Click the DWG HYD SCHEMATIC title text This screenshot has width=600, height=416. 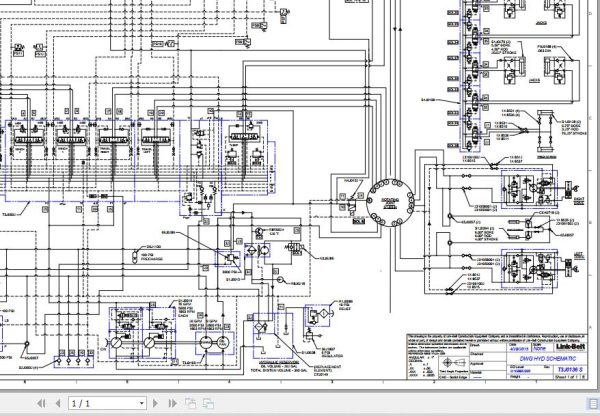[548, 359]
